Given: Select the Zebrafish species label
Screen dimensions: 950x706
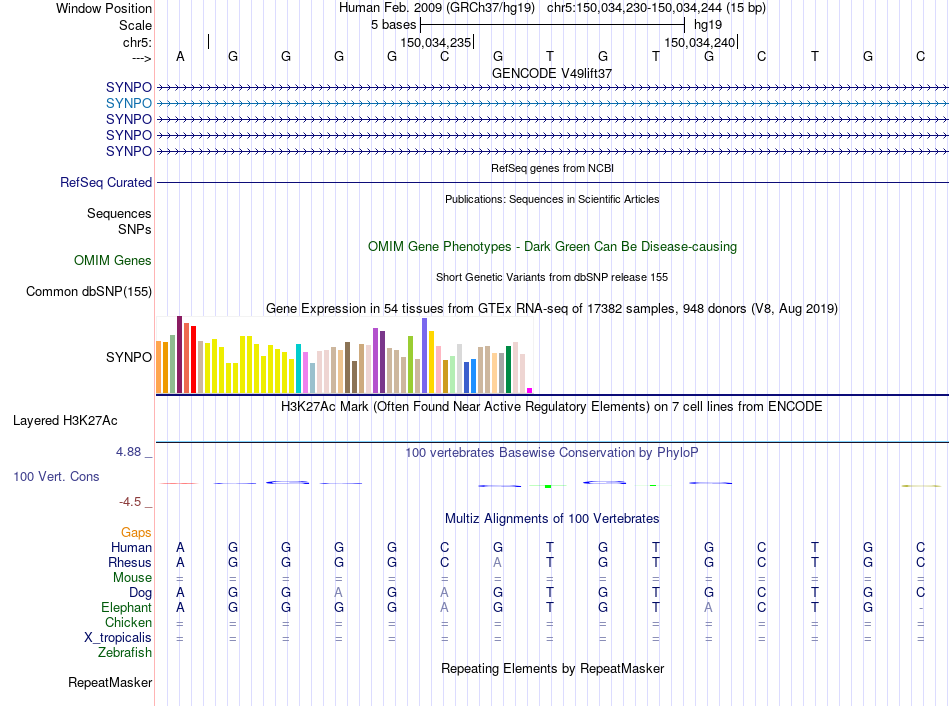Looking at the screenshot, I should (x=125, y=653).
